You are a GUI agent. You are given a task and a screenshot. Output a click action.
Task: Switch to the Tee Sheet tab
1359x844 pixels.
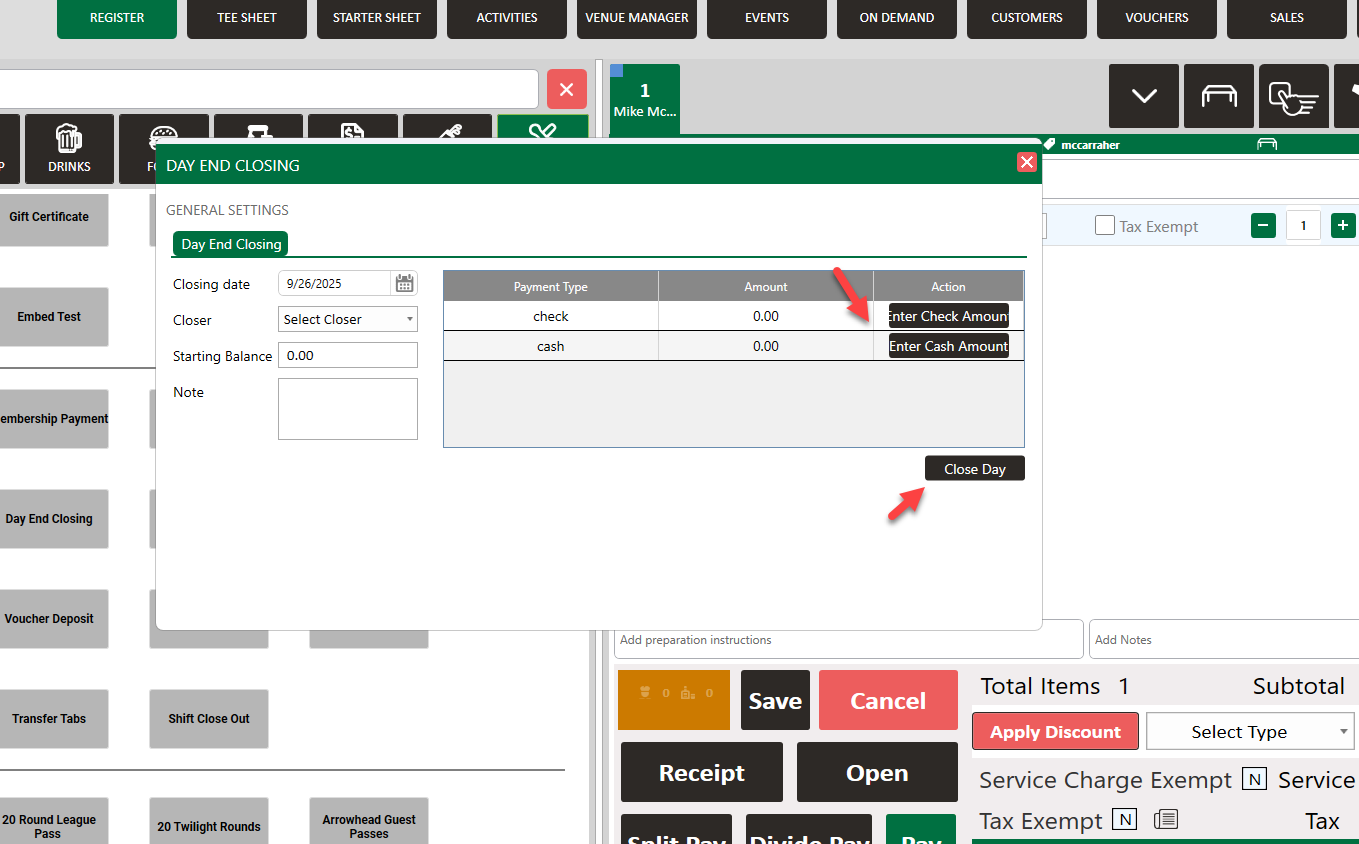tap(246, 18)
